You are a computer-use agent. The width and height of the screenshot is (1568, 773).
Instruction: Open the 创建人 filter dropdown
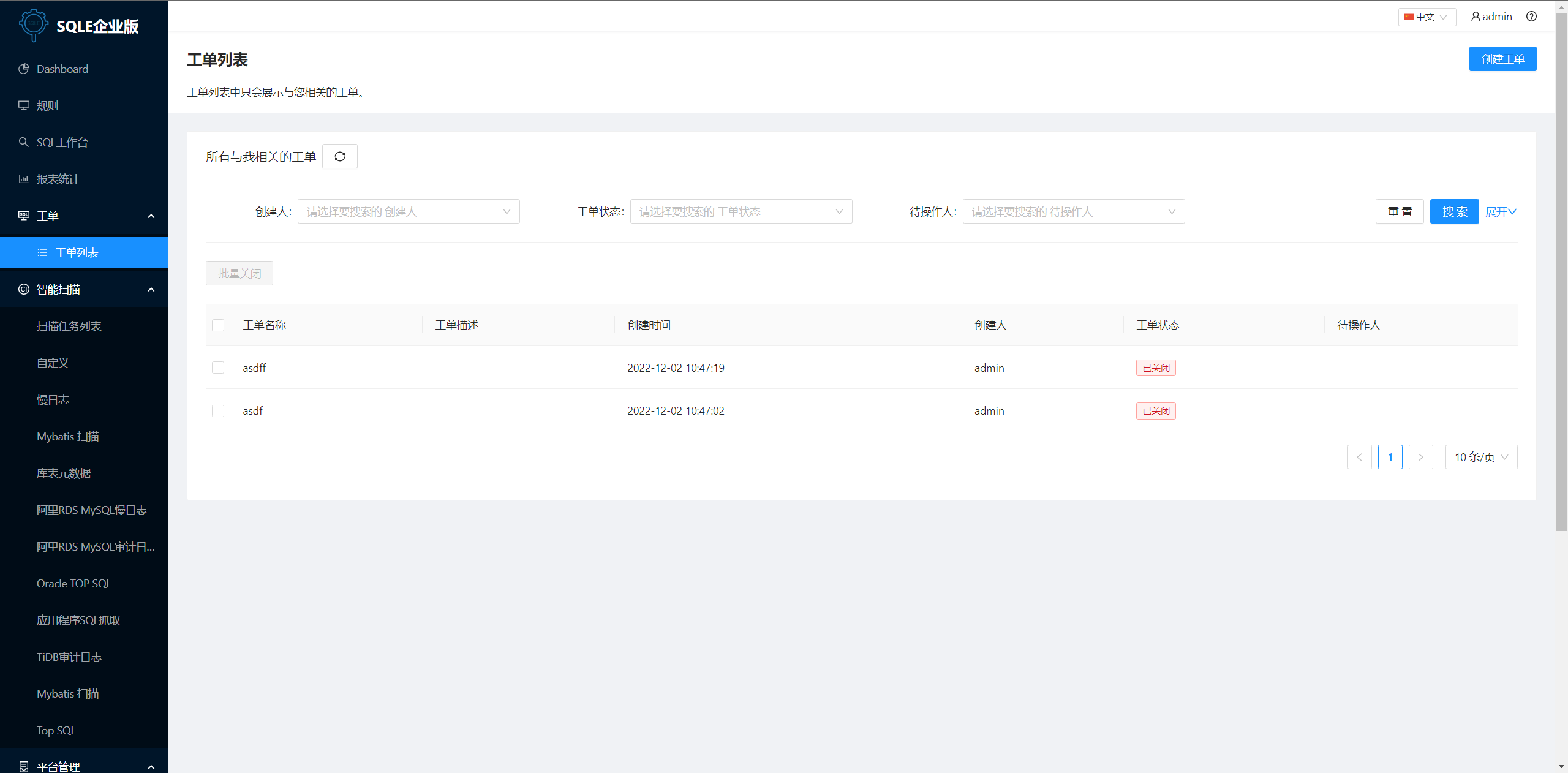[x=409, y=211]
